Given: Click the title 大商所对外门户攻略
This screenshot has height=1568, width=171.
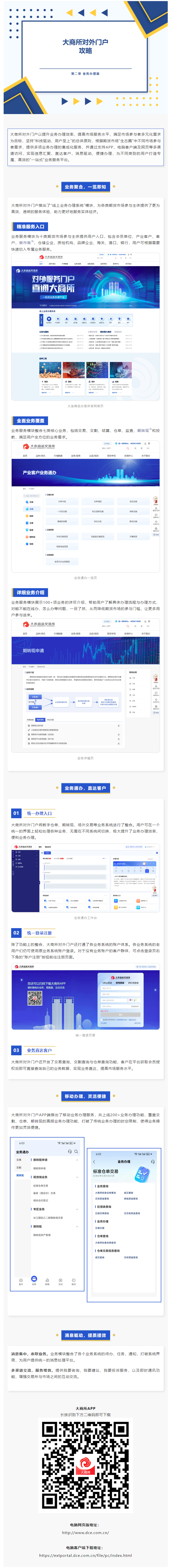Looking at the screenshot, I should pyautogui.click(x=85, y=46).
